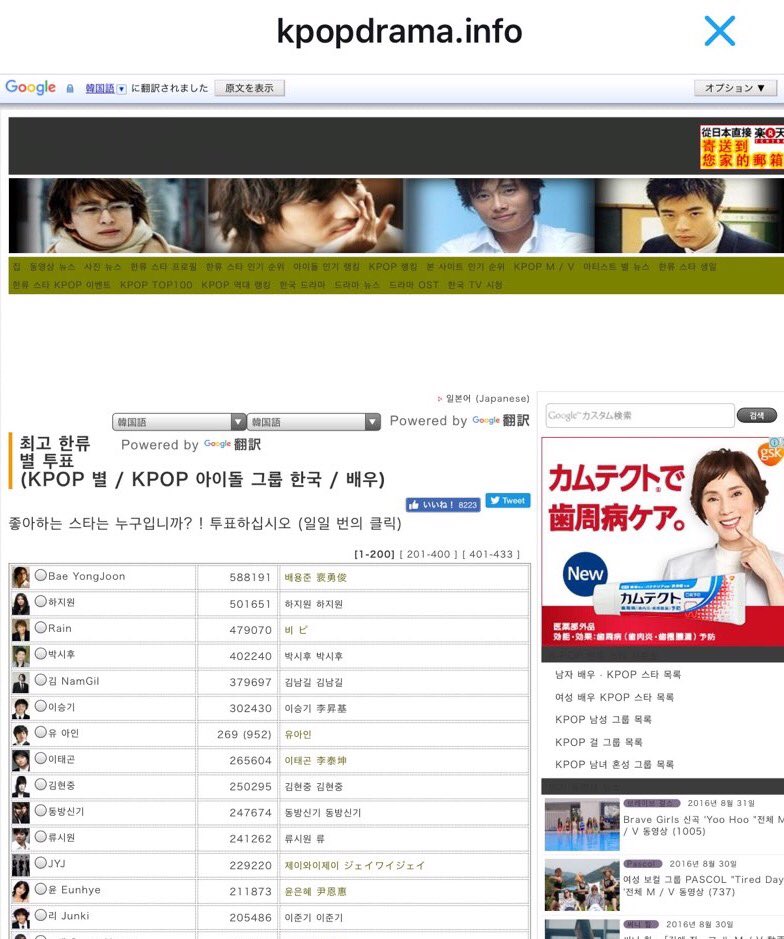
Task: Click 하지원's avatar thumbnail
Action: click(x=21, y=604)
